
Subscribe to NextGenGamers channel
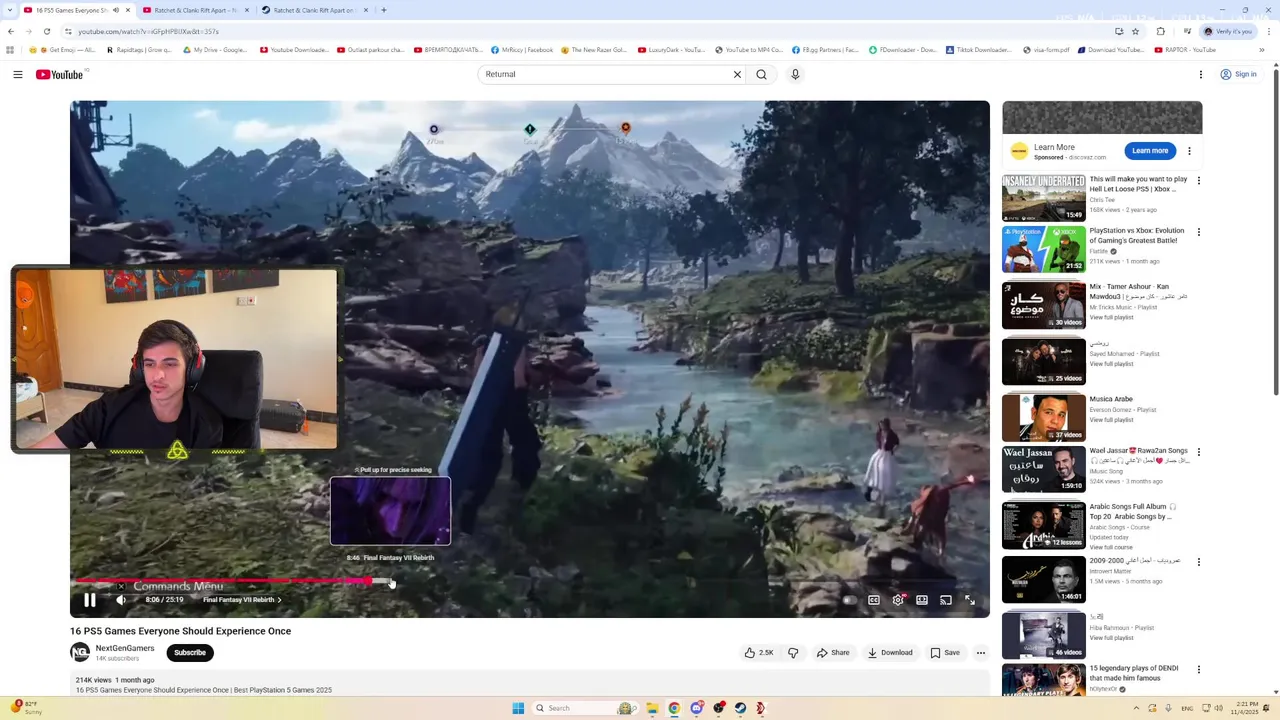click(x=190, y=653)
